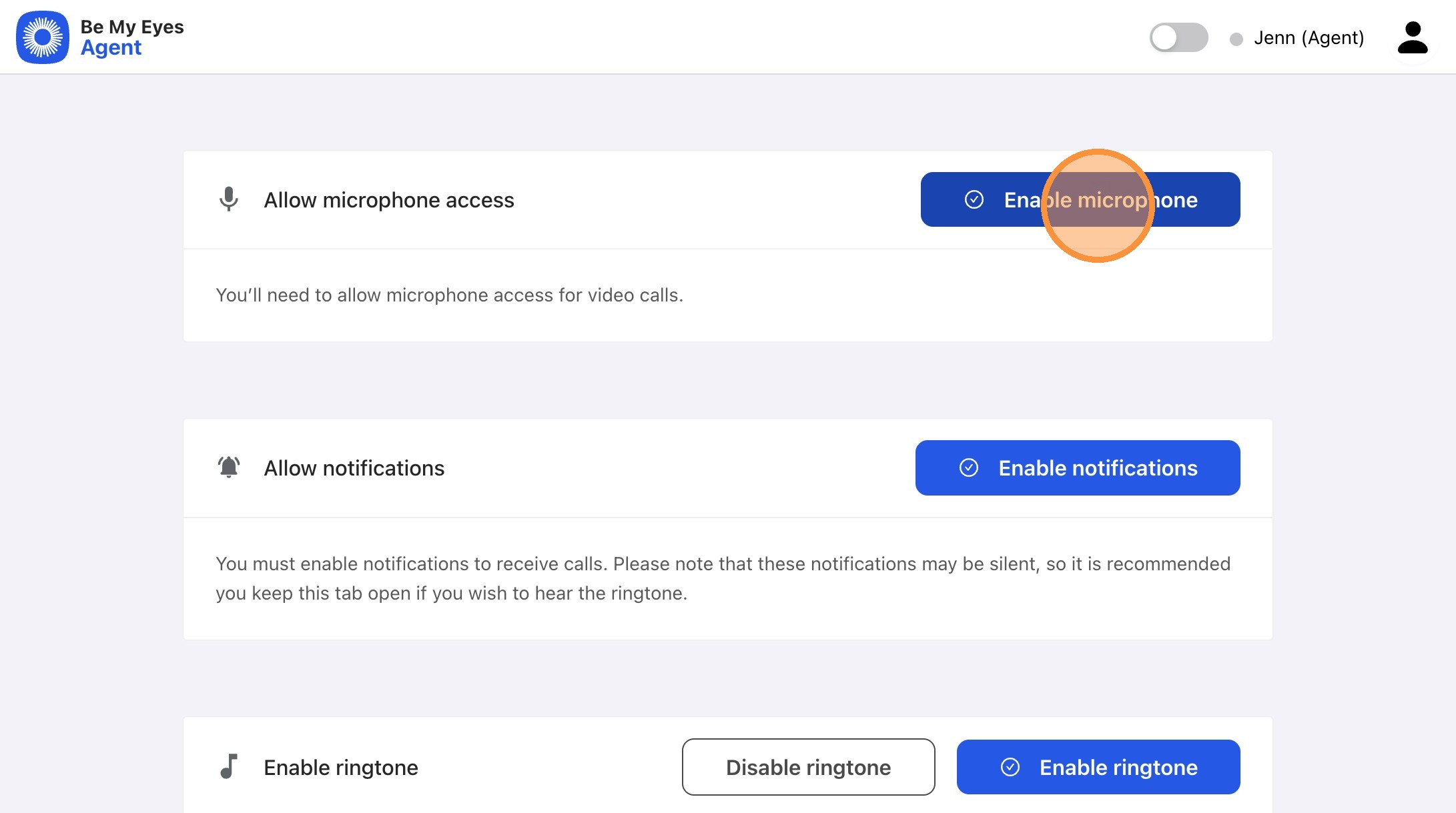Click the Enable ringtone heading text
Image resolution: width=1456 pixels, height=813 pixels.
coord(341,768)
